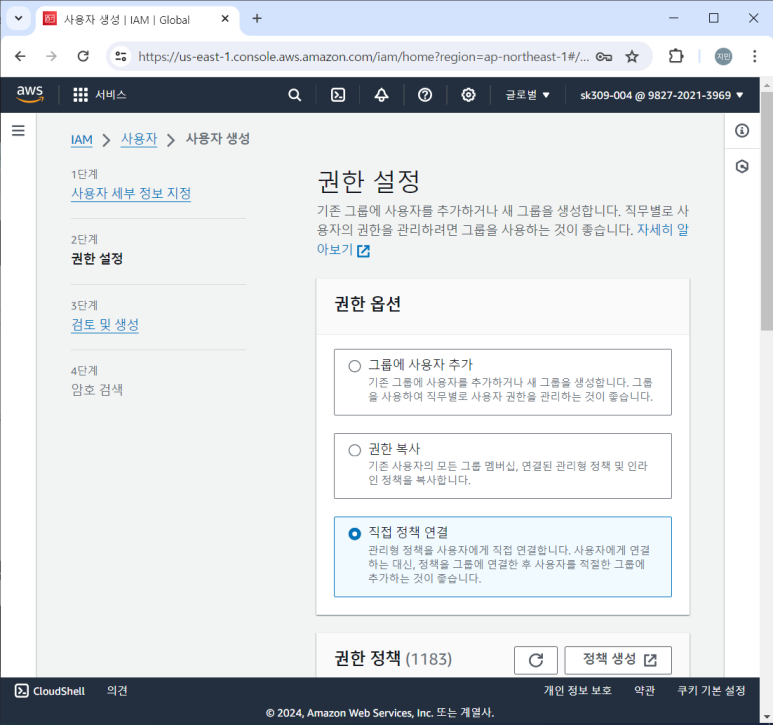Click the page vertical scrollbar thumb
This screenshot has width=773, height=725.
(767, 211)
